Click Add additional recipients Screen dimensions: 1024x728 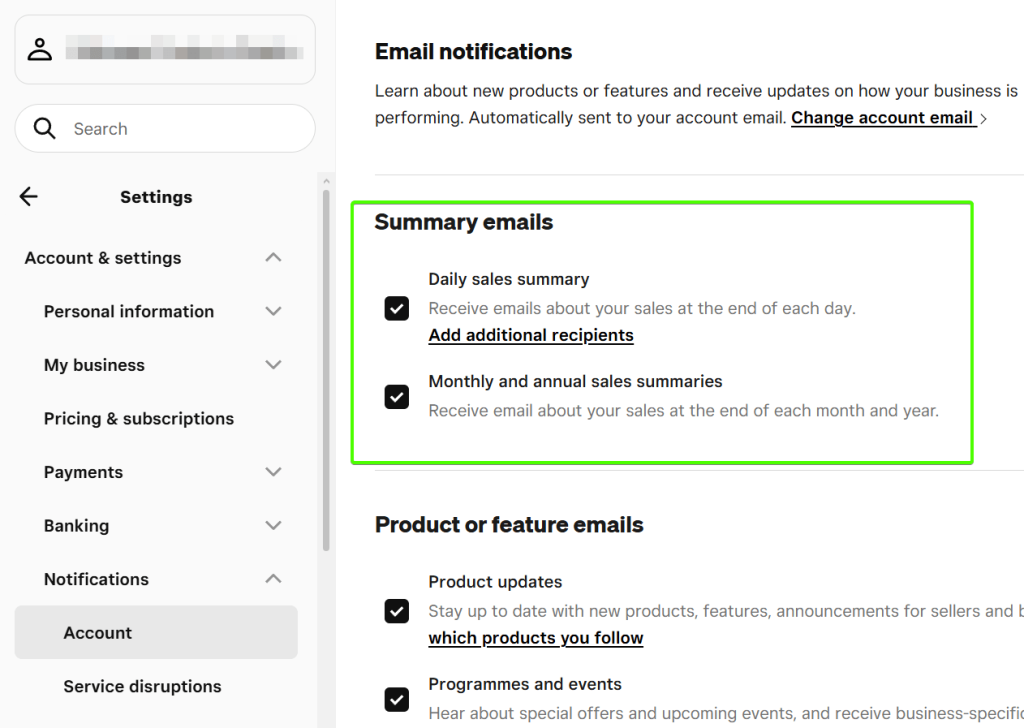(531, 335)
